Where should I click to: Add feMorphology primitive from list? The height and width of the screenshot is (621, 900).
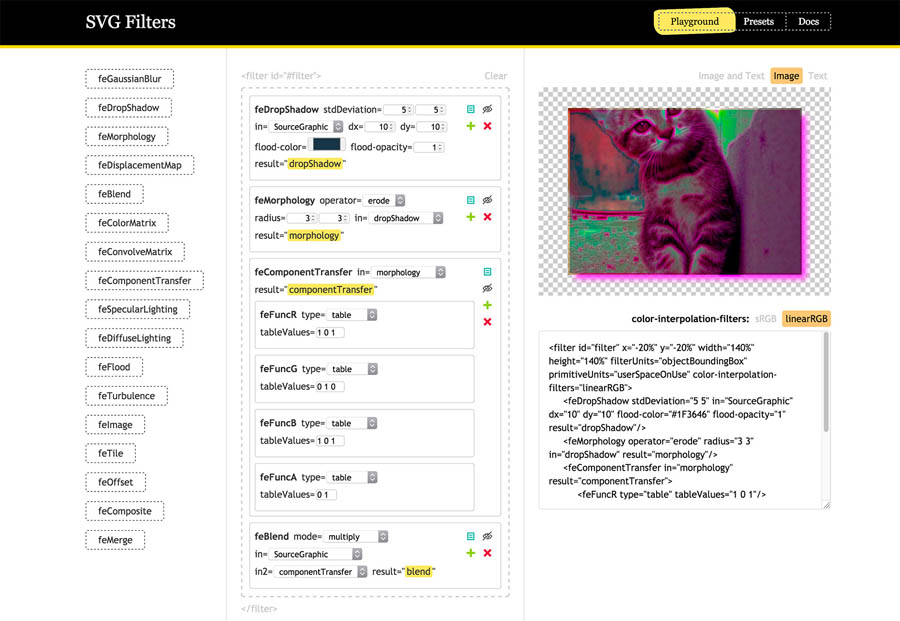(127, 136)
